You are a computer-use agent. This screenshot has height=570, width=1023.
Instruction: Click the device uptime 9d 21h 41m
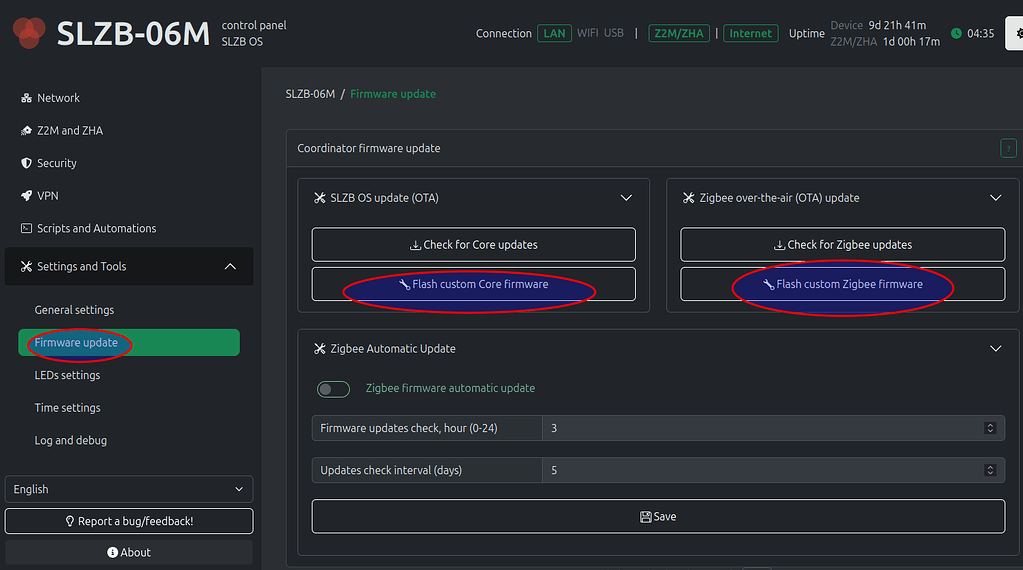897,25
